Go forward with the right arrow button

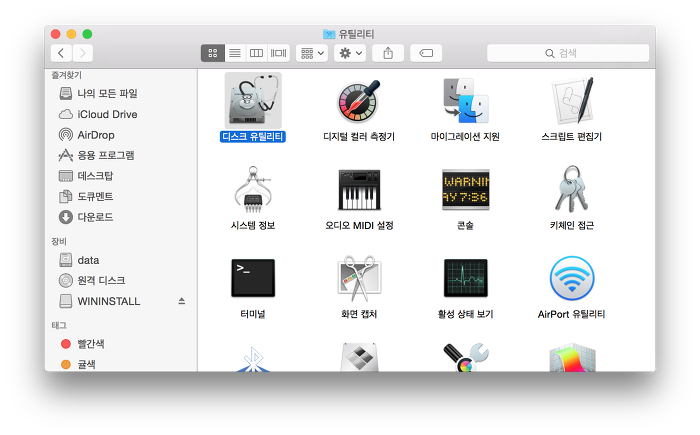(83, 53)
